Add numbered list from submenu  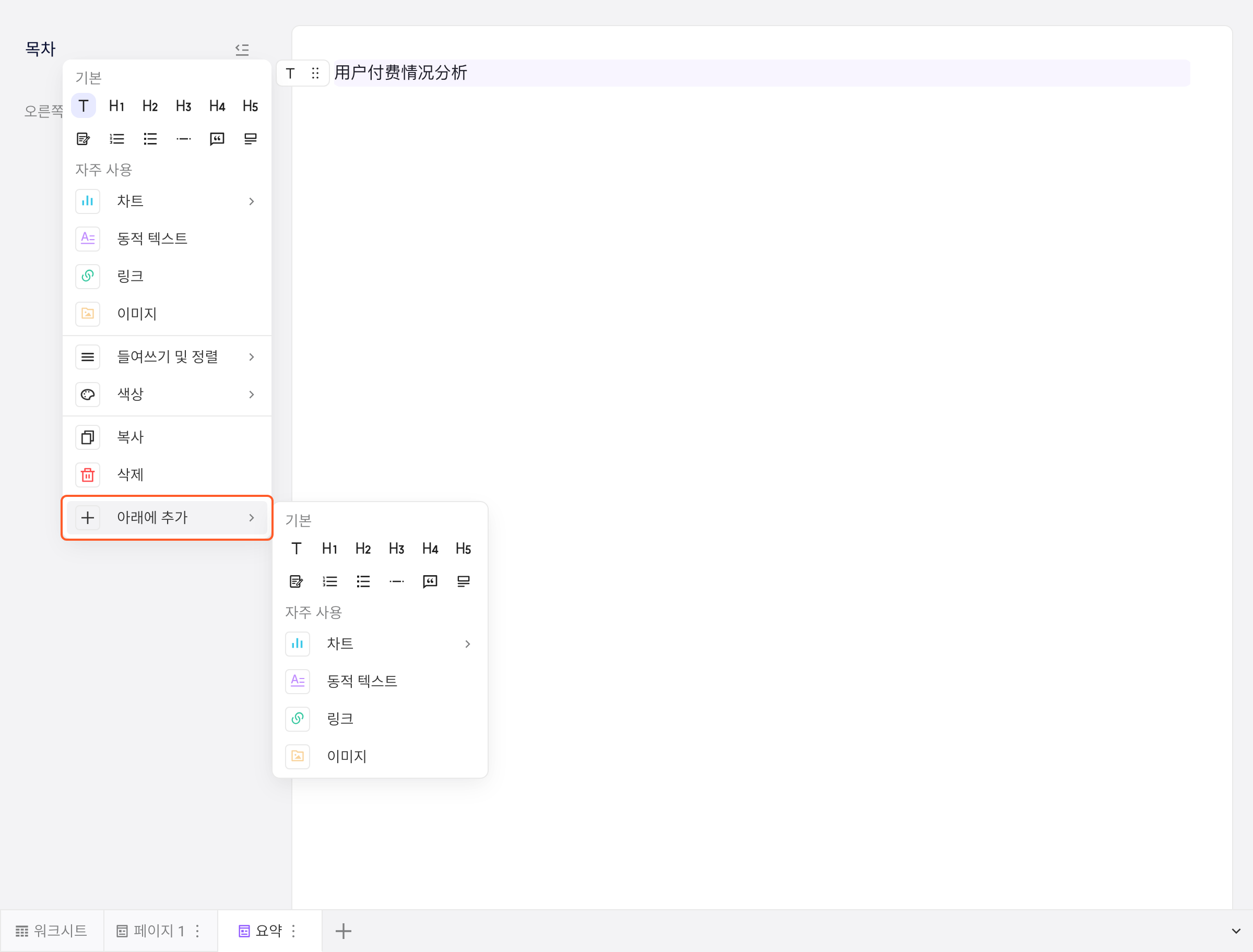click(x=330, y=581)
